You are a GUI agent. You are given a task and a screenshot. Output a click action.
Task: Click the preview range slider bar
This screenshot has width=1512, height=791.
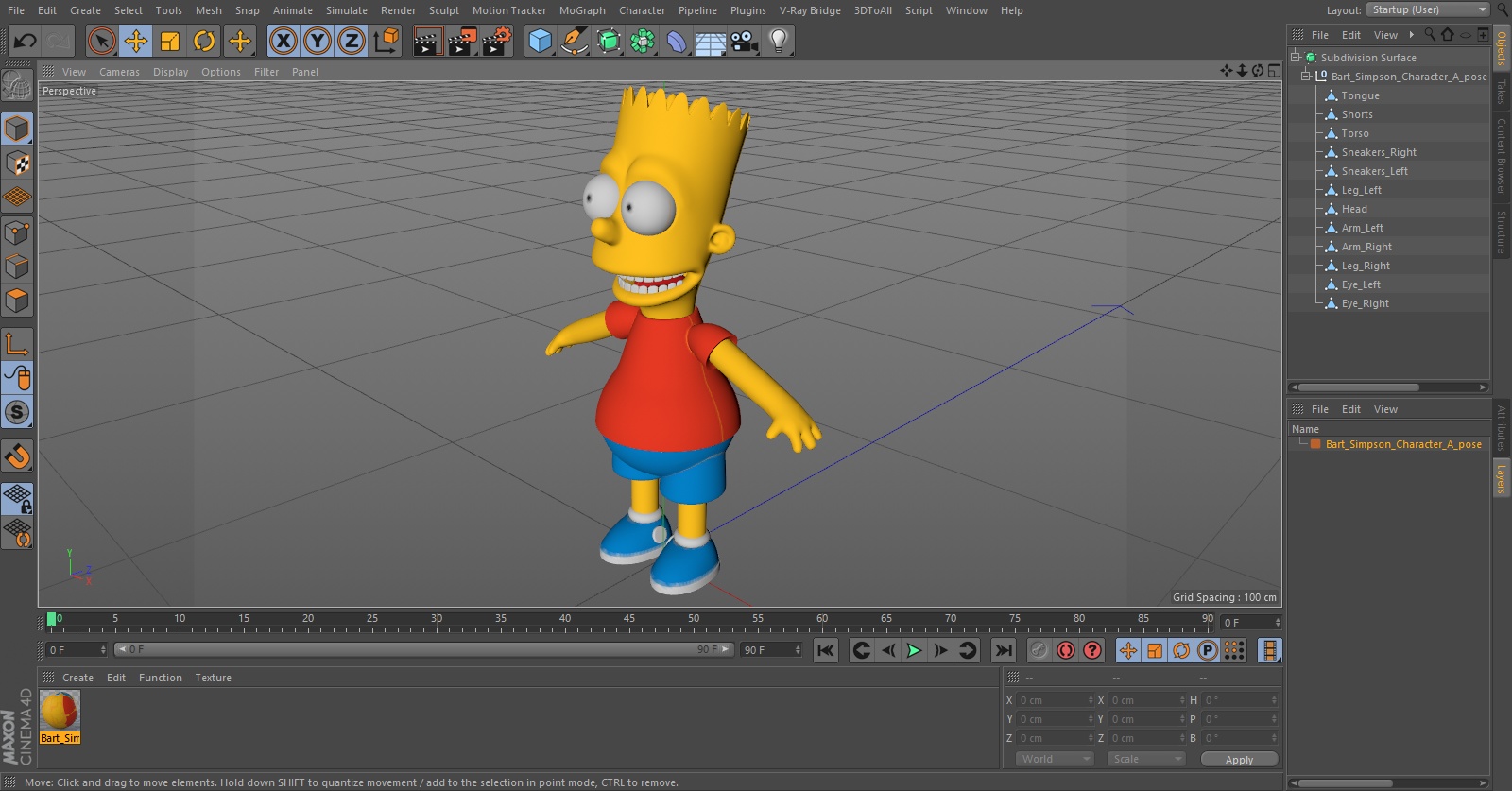tap(423, 649)
